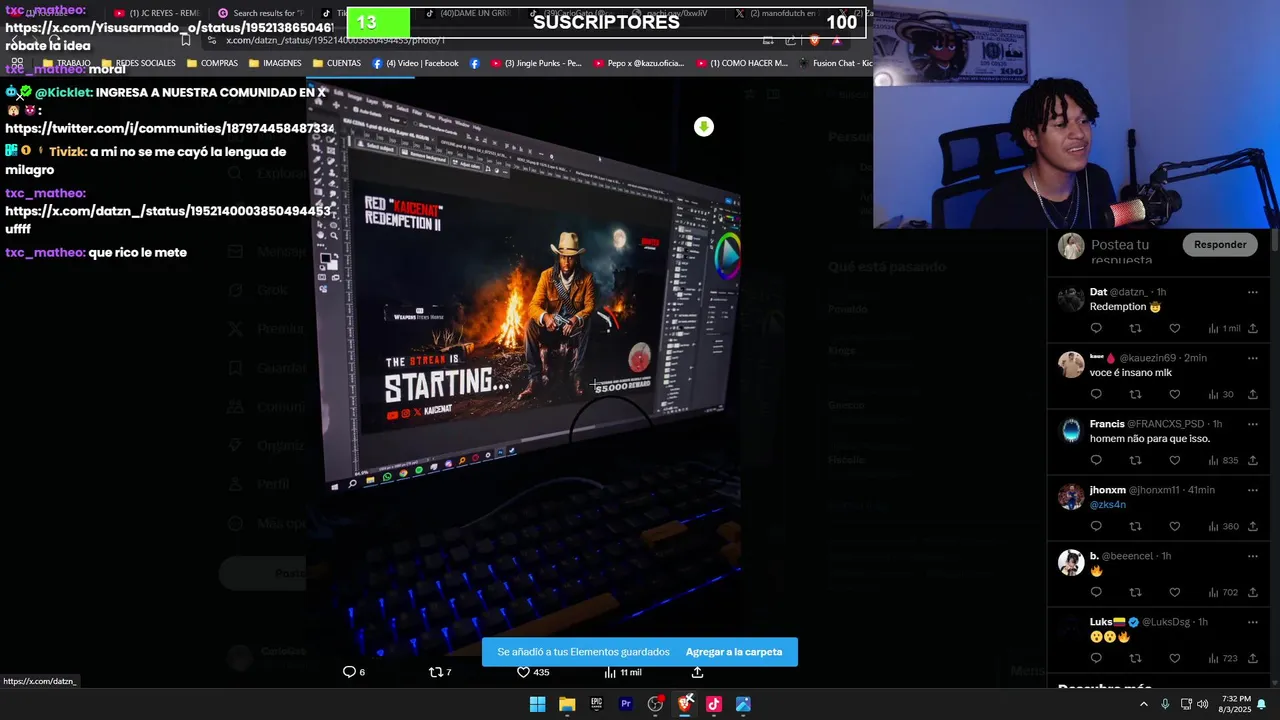Open the Brave browser taskbar icon
Screen dimensions: 1280x720
coord(685,704)
